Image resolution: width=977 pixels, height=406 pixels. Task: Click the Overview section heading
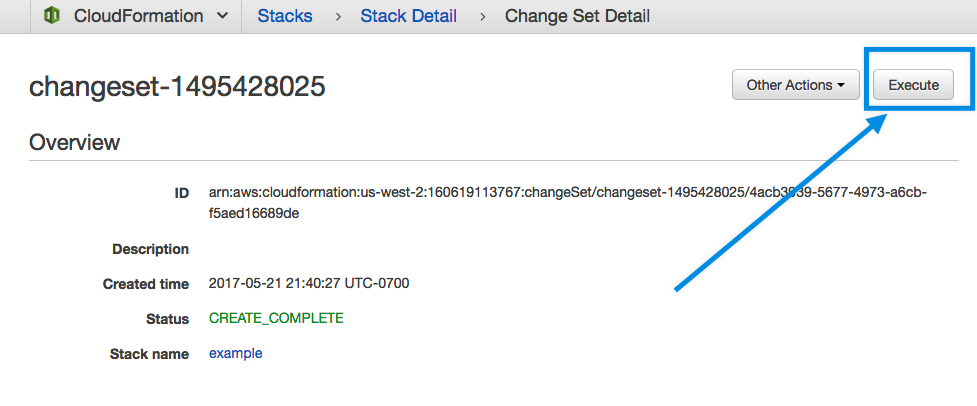74,142
